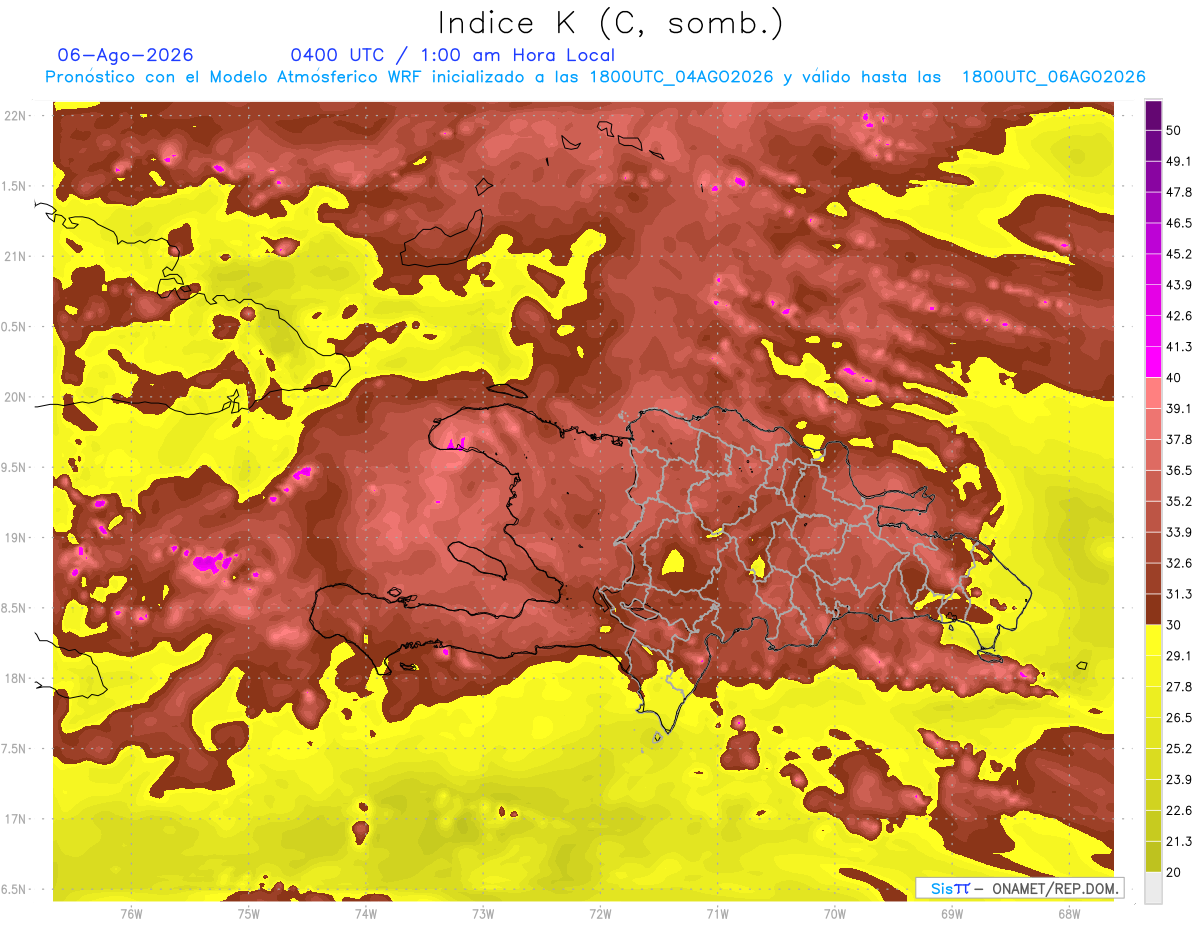Click the colorbar value 31.3
Viewport: 1200px width, 927px height.
pos(1179,594)
